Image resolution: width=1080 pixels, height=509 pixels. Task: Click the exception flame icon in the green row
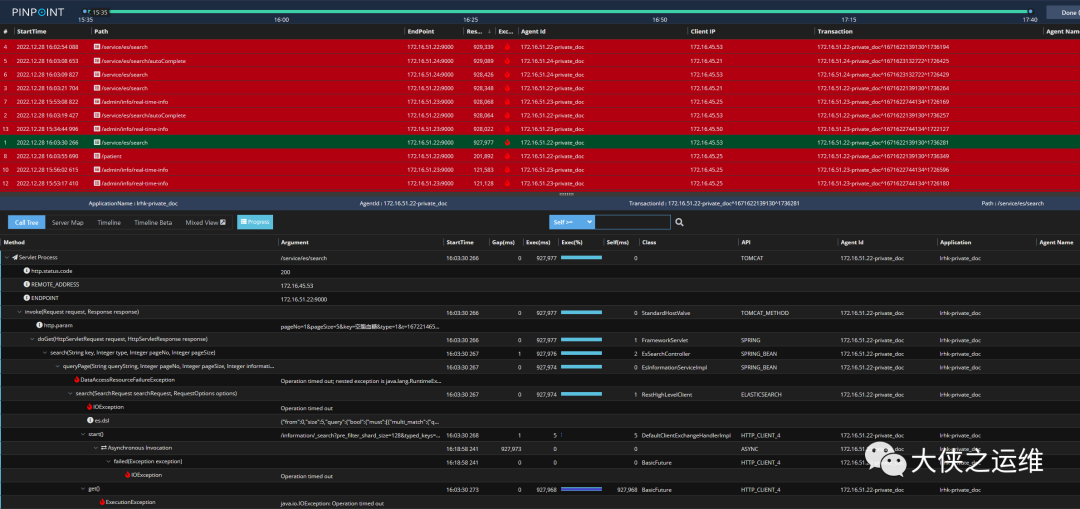click(506, 143)
